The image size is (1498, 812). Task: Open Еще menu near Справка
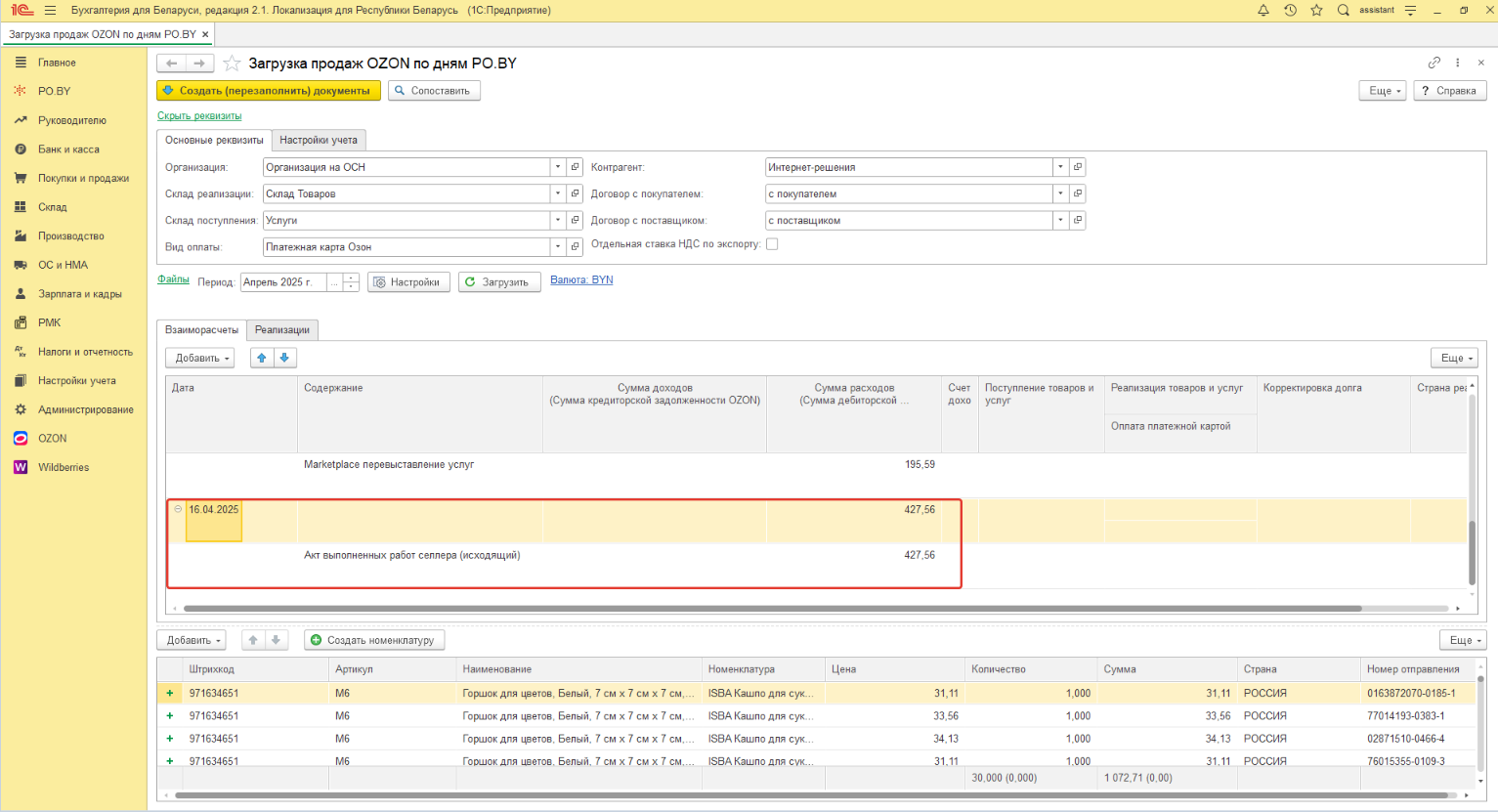(x=1382, y=91)
